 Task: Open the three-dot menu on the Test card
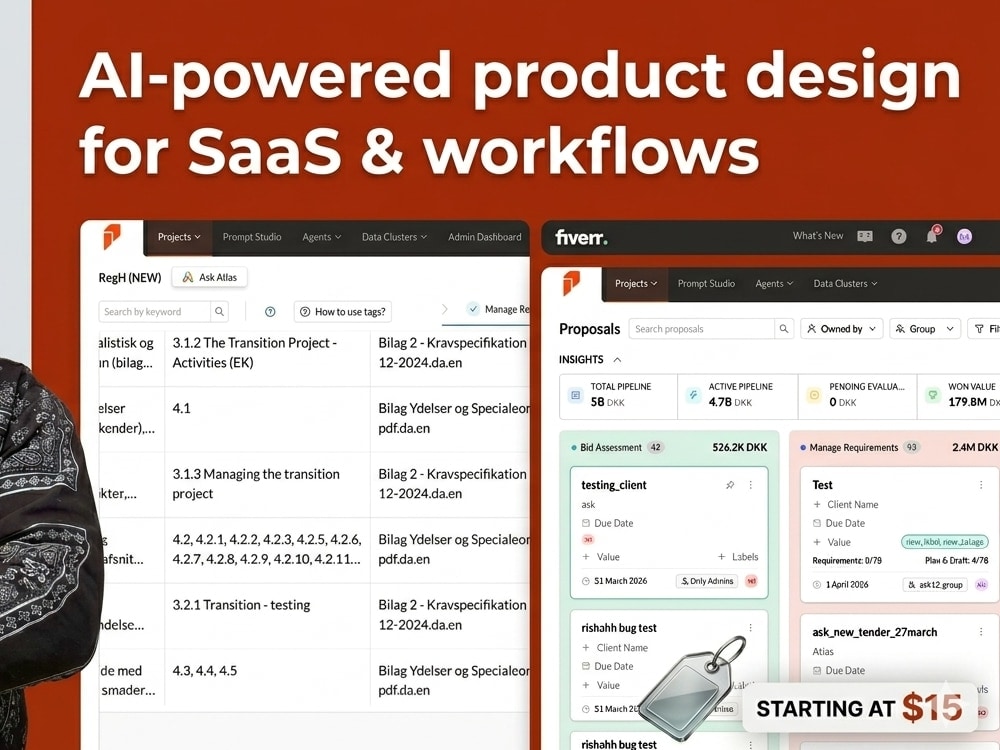[x=981, y=485]
